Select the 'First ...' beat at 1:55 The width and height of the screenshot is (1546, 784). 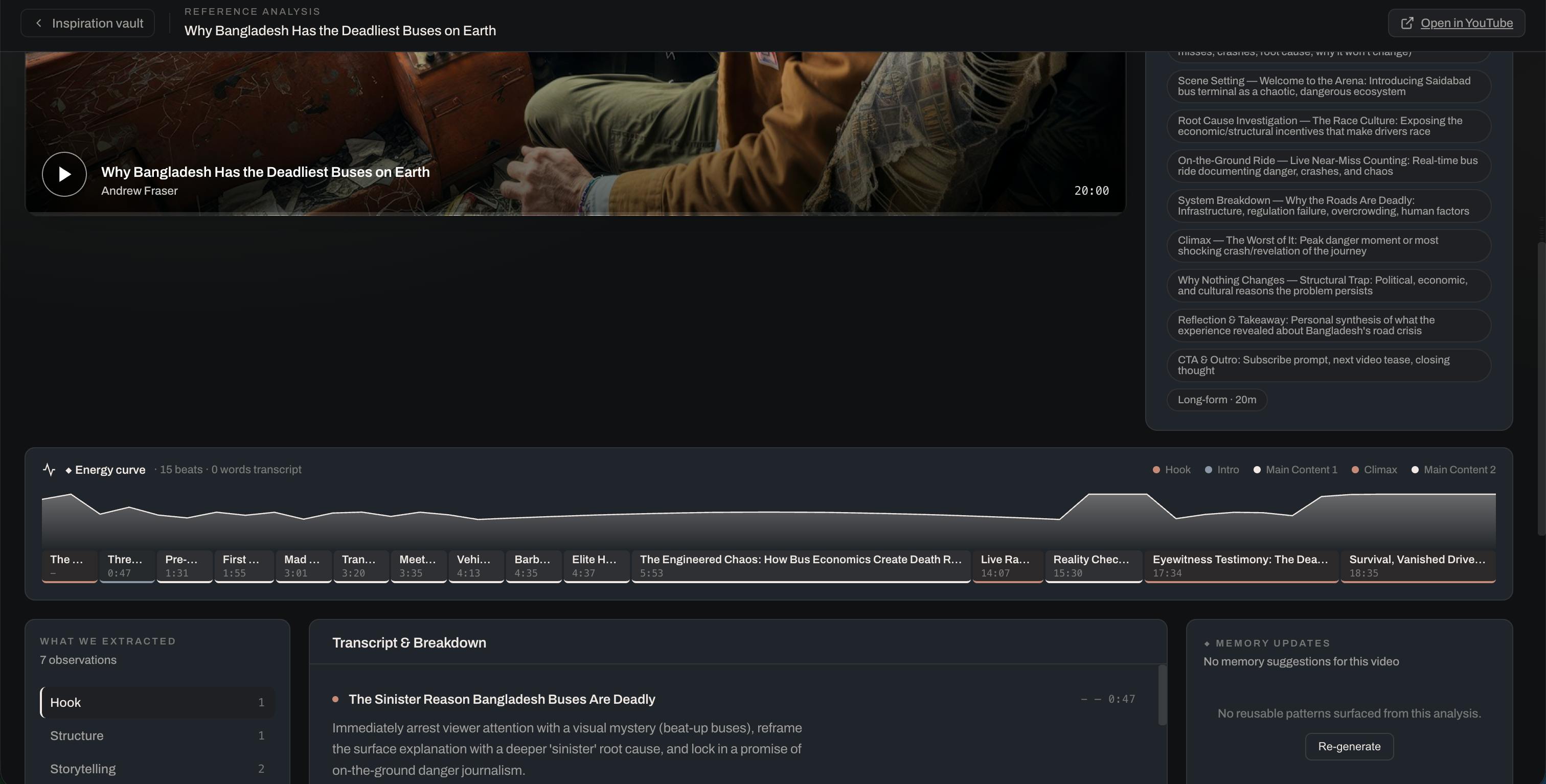click(244, 566)
